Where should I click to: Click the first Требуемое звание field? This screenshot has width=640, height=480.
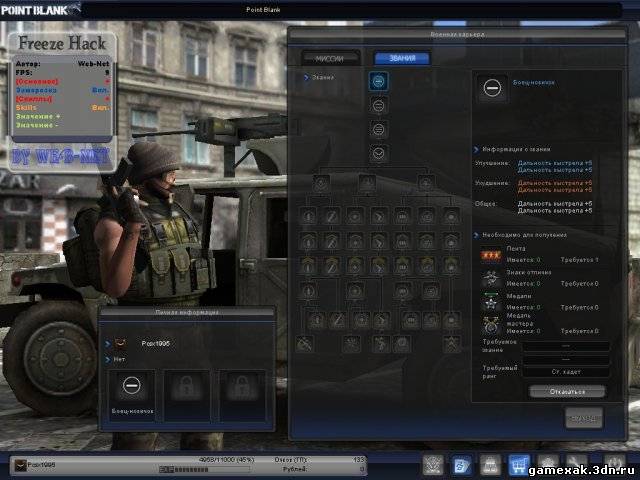[x=566, y=346]
